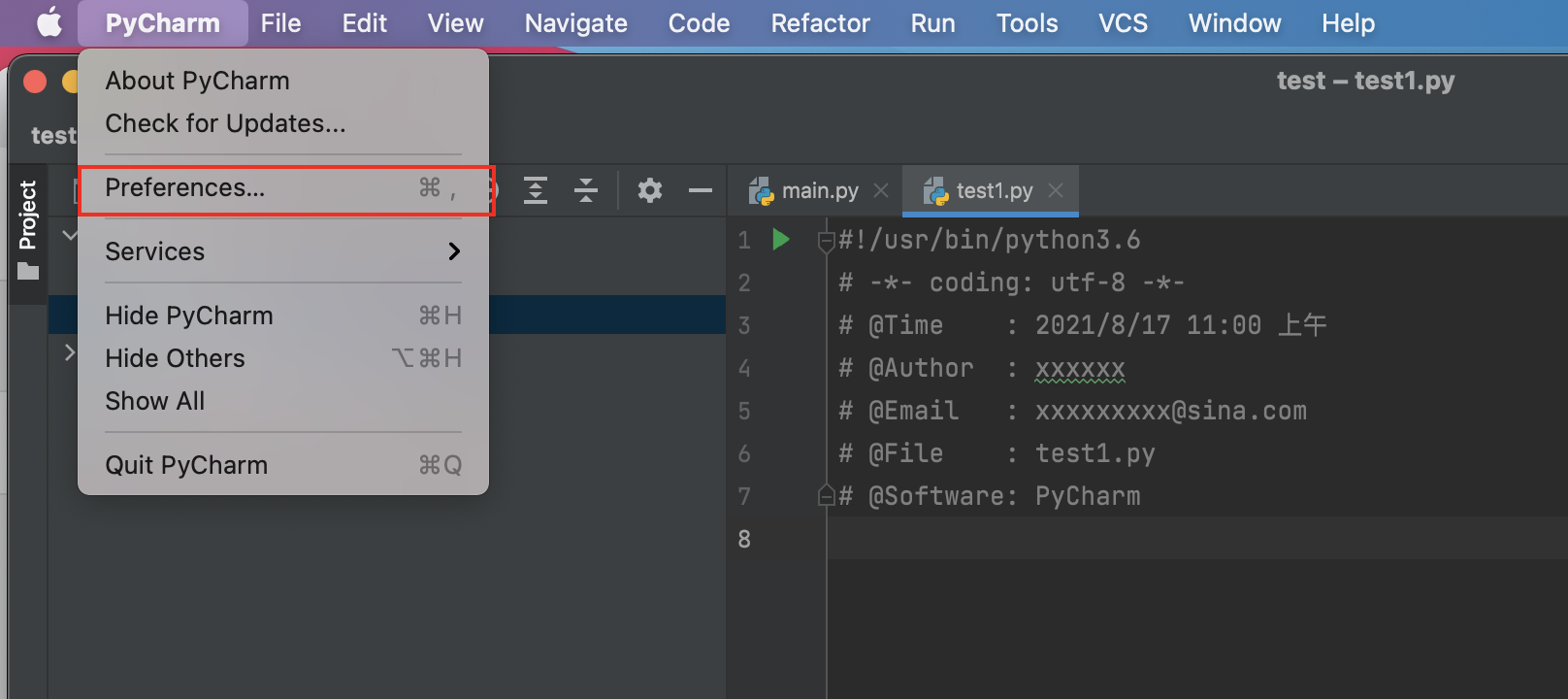Click the fold end marker on line 7
The image size is (1568, 699).
[x=827, y=495]
